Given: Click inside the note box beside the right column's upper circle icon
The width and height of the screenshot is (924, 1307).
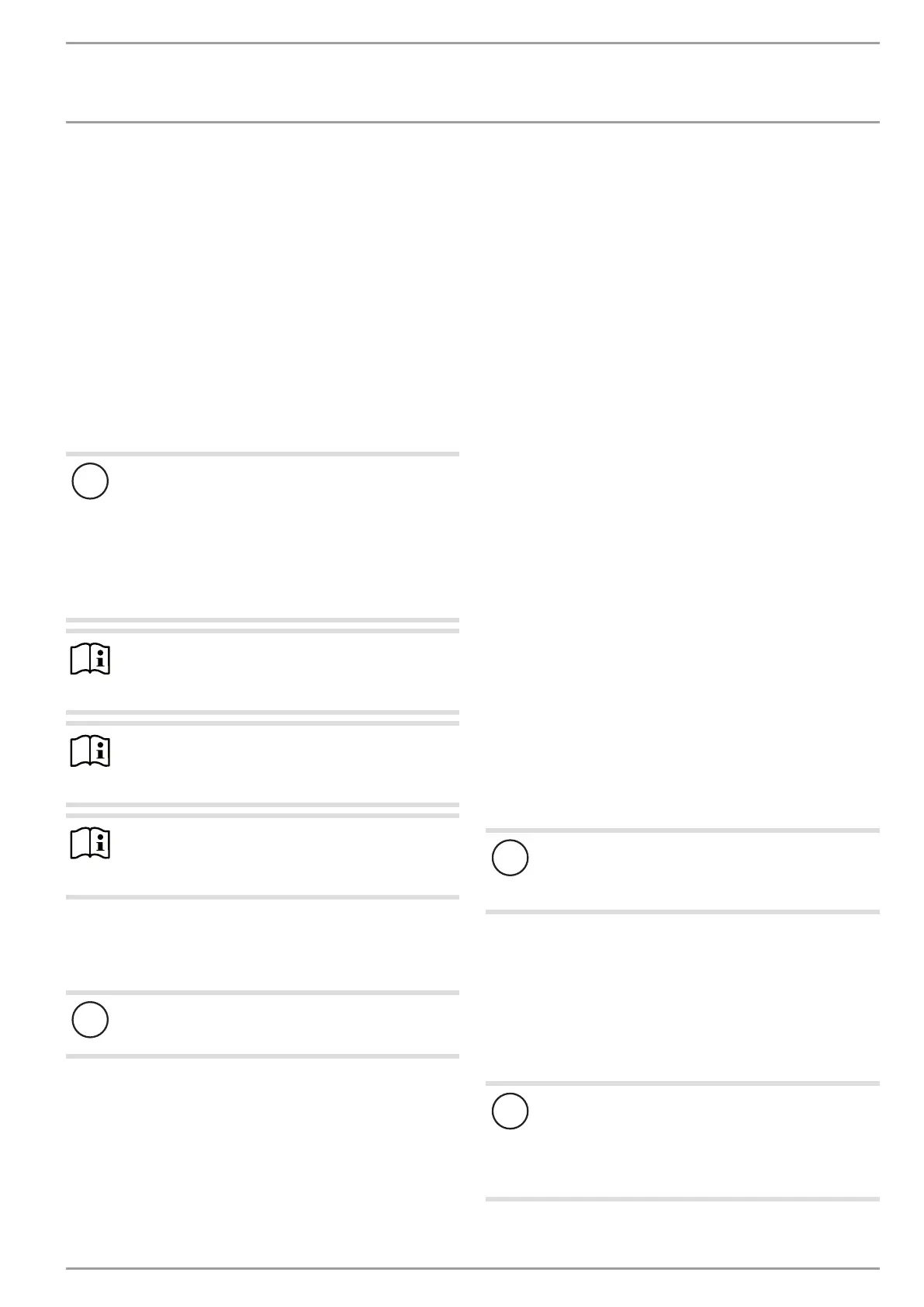Looking at the screenshot, I should point(698,871).
